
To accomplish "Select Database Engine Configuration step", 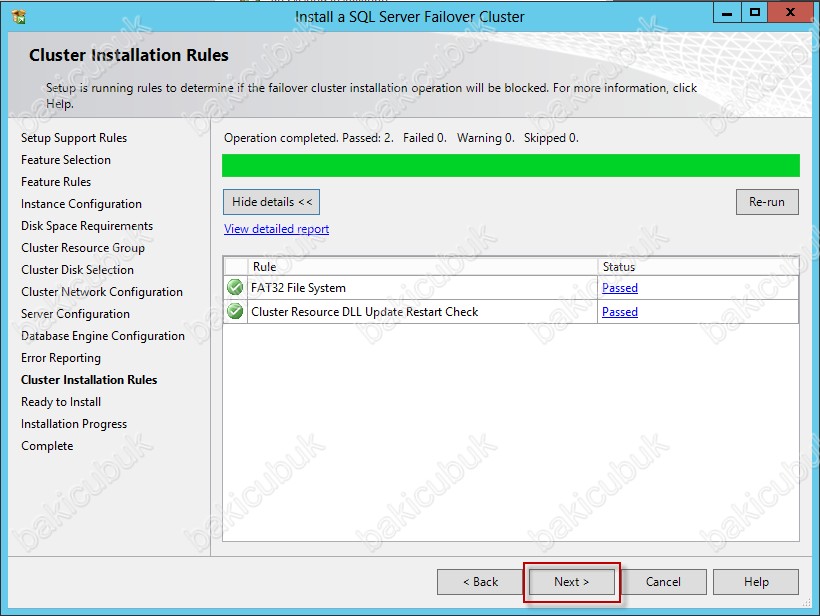I will pyautogui.click(x=103, y=335).
